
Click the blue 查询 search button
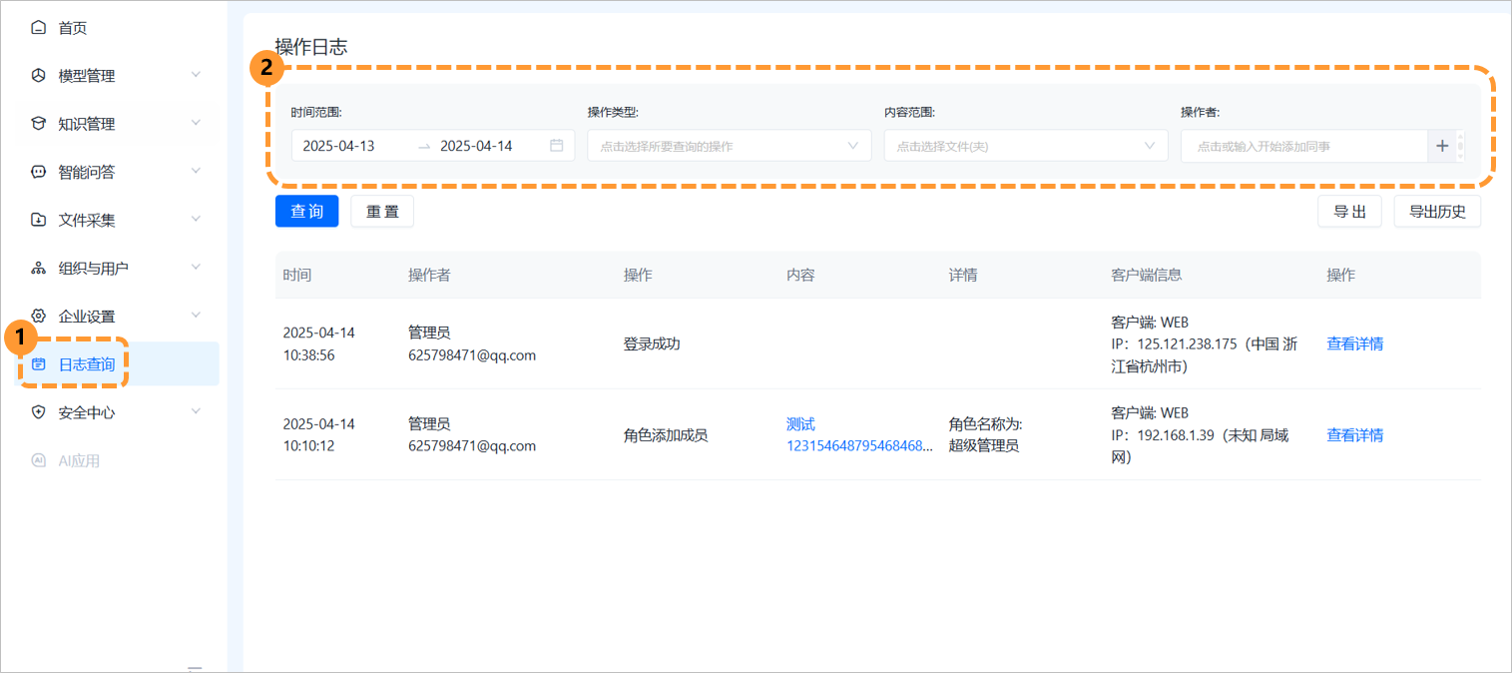click(x=307, y=211)
